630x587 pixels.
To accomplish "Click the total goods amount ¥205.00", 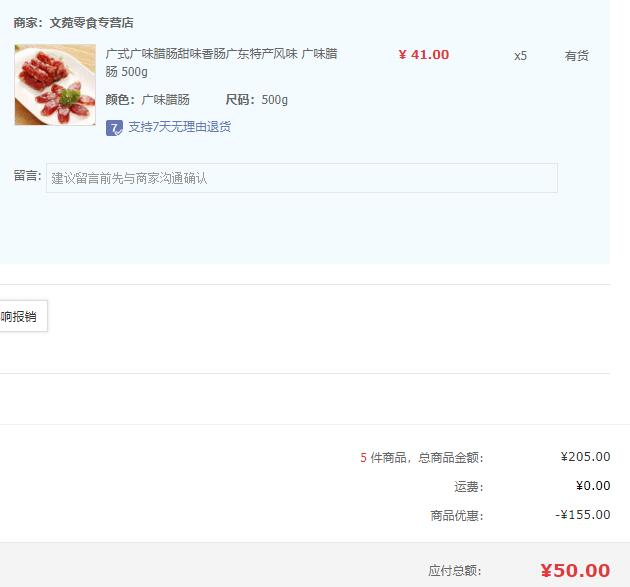I will click(585, 457).
